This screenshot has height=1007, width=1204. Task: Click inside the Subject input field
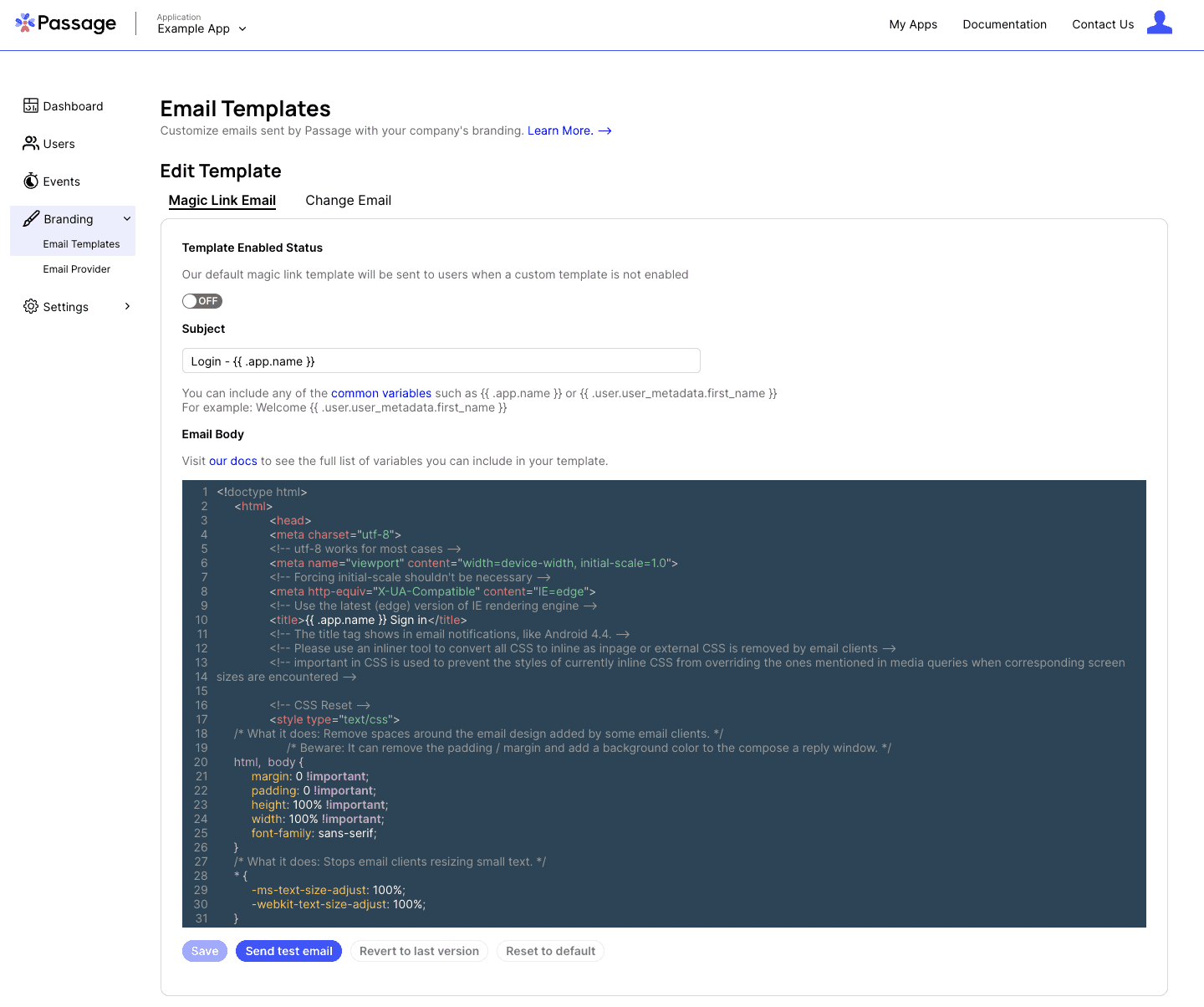(441, 360)
